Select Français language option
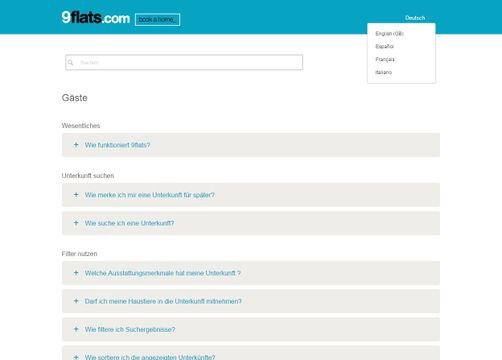The width and height of the screenshot is (502, 360). [385, 59]
